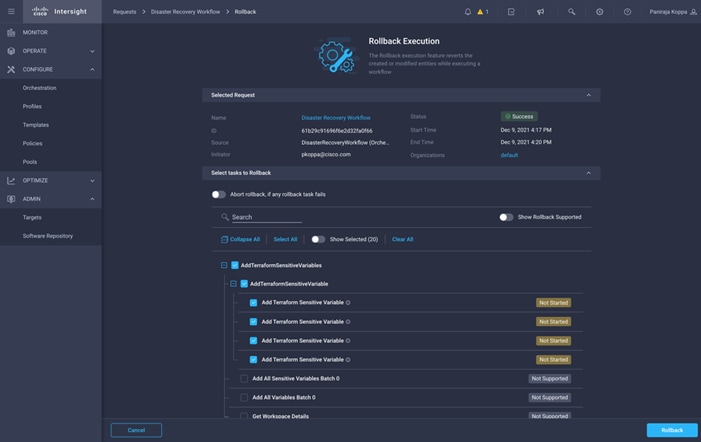Click the Operate cube icon
This screenshot has width=701, height=442.
tap(11, 51)
